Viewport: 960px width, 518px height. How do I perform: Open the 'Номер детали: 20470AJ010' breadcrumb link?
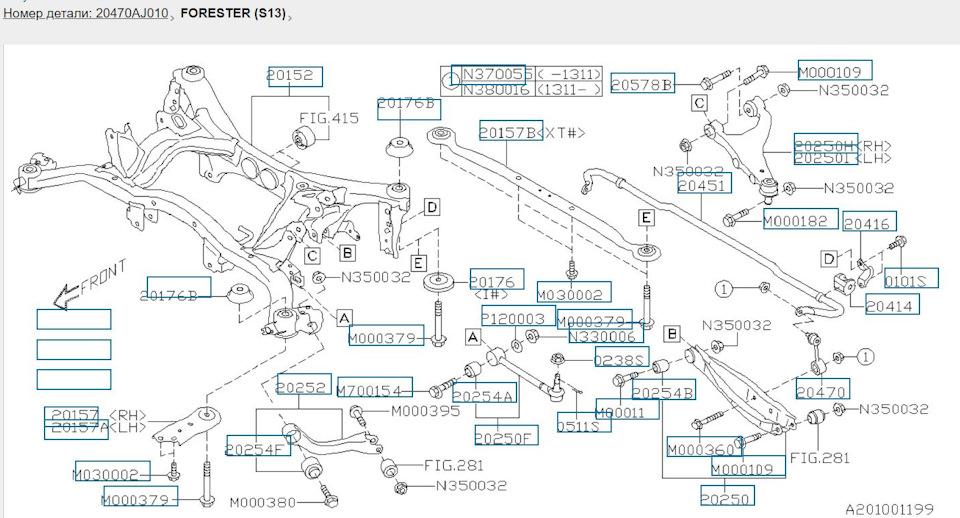click(86, 13)
